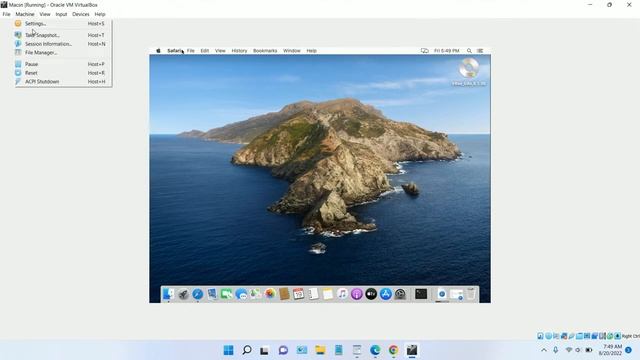This screenshot has height=360, width=640.
Task: Open Safari from the macOS dock
Action: [198, 294]
